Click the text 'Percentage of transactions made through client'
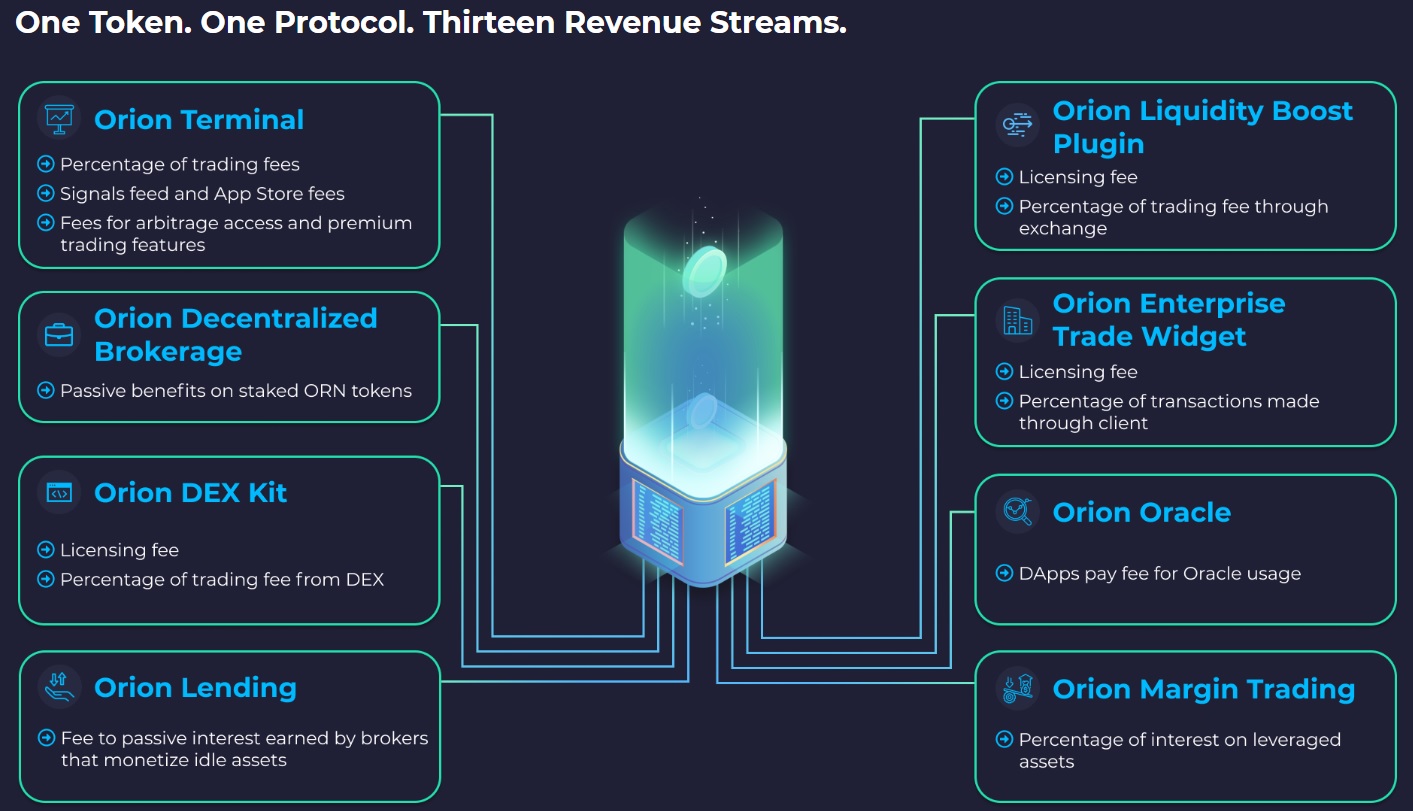The height and width of the screenshot is (811, 1413). point(1169,412)
